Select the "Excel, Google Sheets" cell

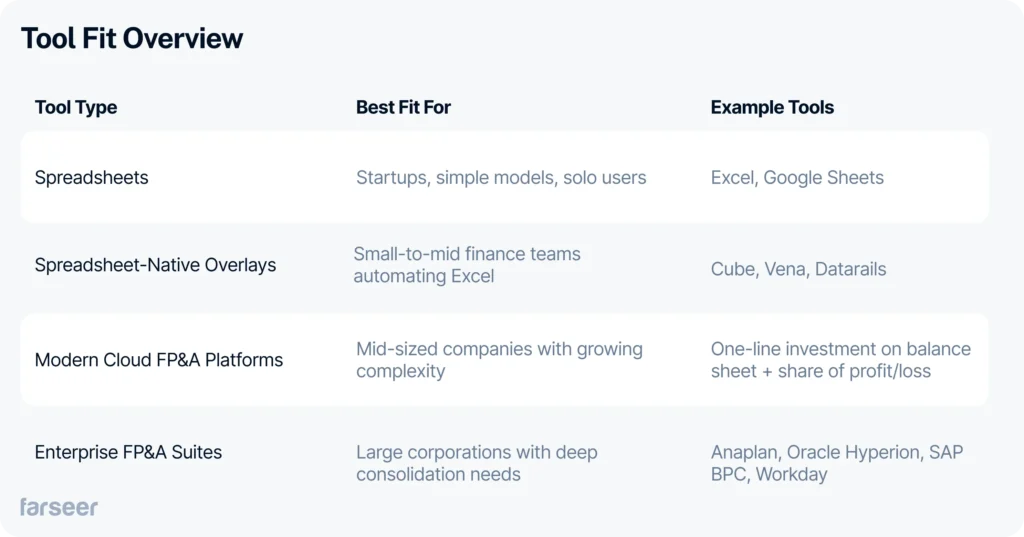click(797, 178)
